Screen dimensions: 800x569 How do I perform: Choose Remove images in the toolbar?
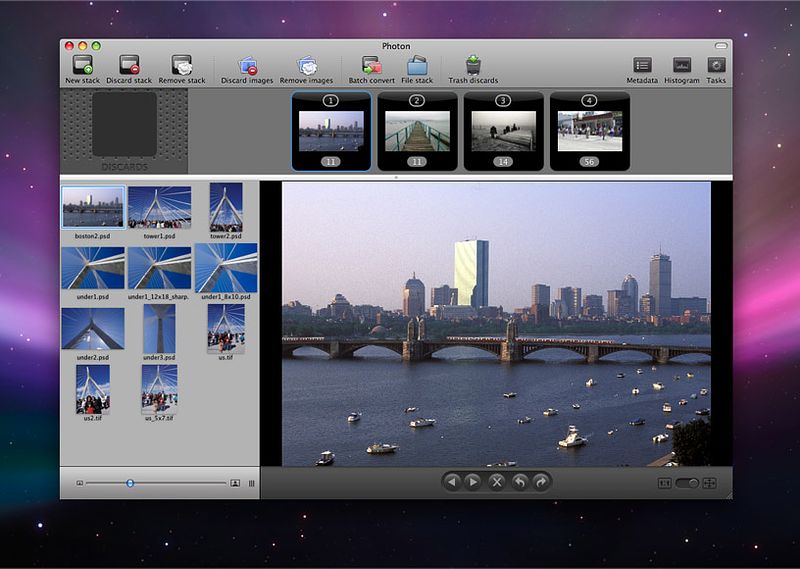click(306, 66)
